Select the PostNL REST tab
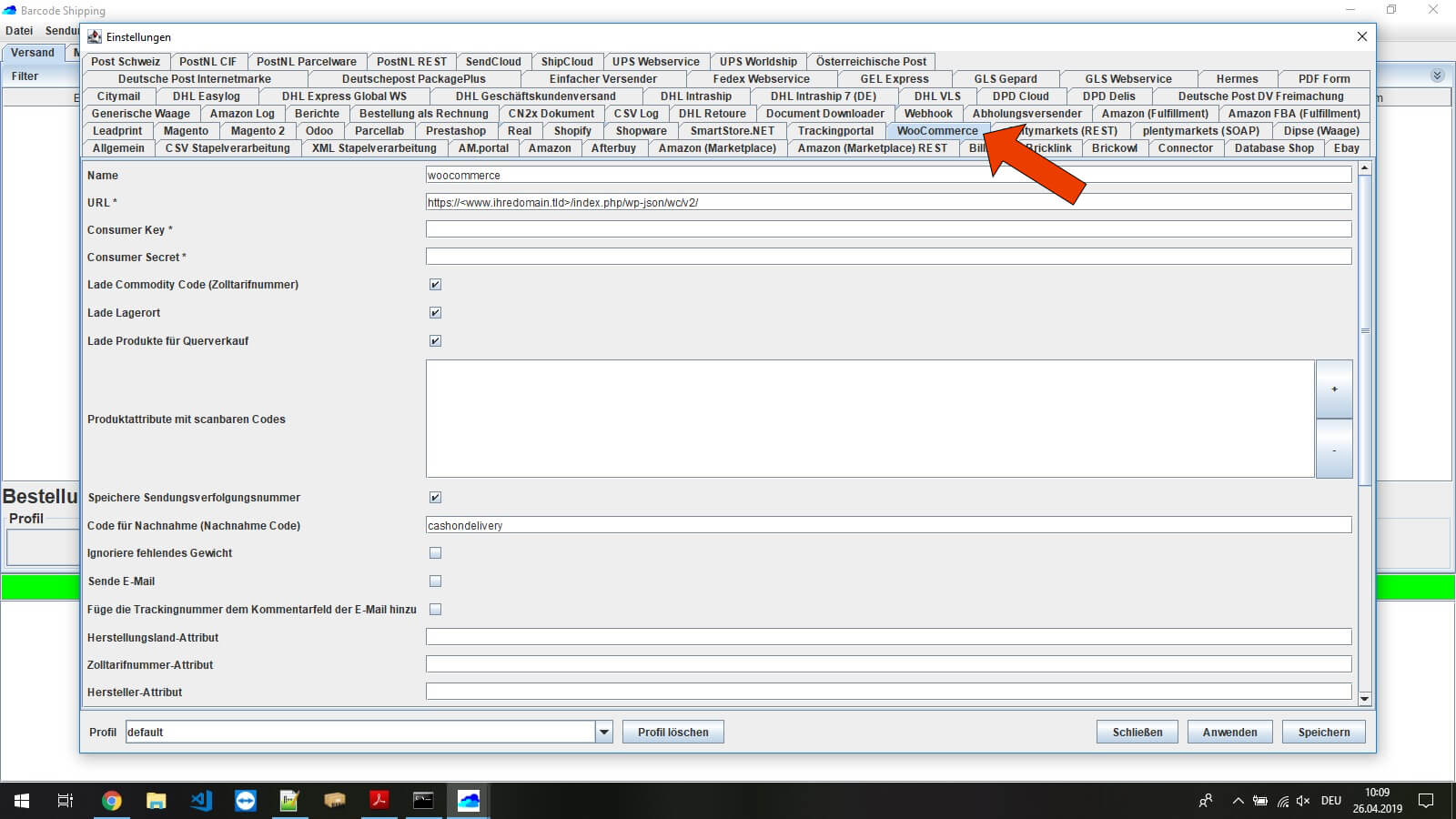Image resolution: width=1456 pixels, height=819 pixels. (x=411, y=62)
